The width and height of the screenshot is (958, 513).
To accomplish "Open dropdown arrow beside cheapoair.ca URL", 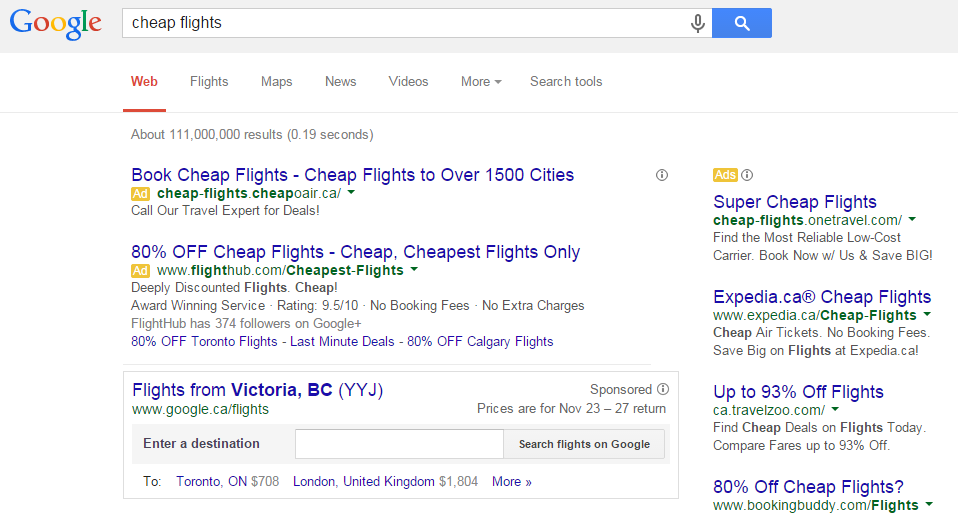I will pos(352,192).
